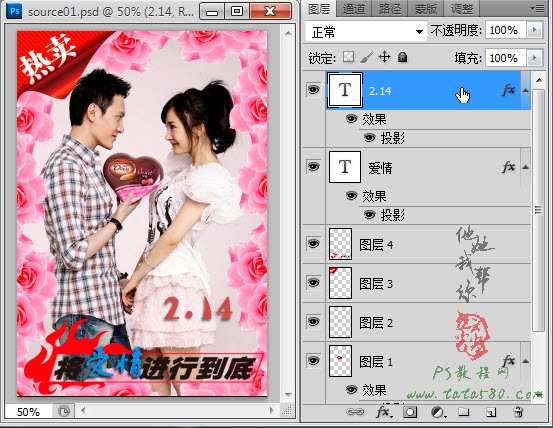Delete layer with trash icon
The image size is (553, 428).
[x=518, y=411]
